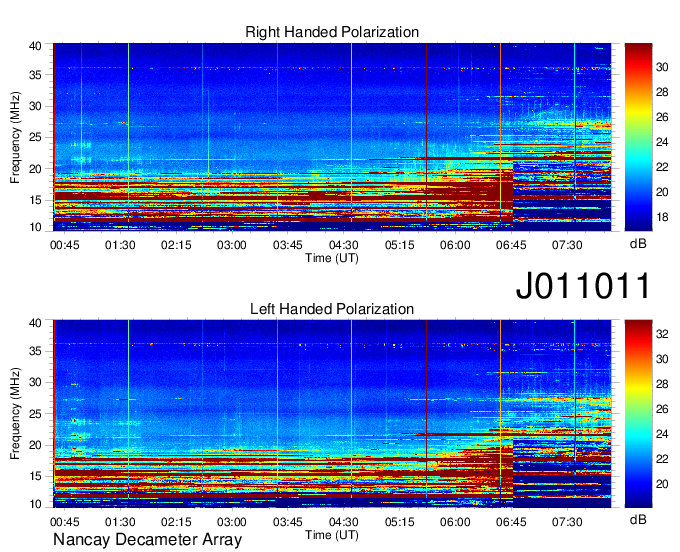Click the "15" frequency tick of Right Handed plot
The height and width of the screenshot is (552, 680).
coord(35,200)
